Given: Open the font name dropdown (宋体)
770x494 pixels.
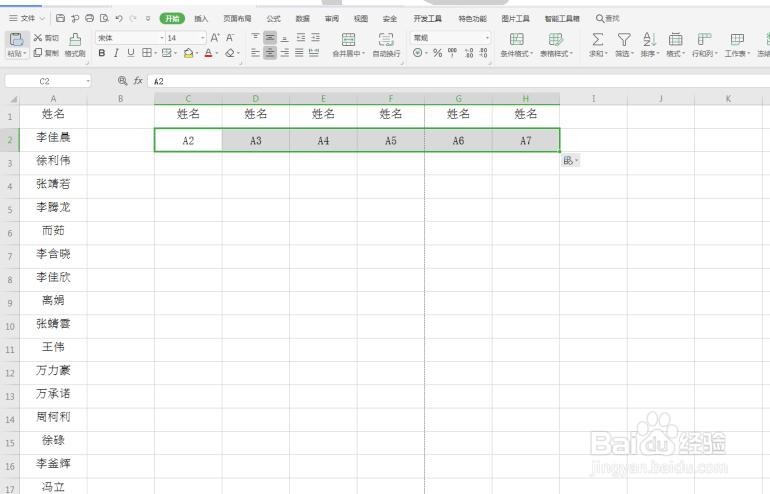Looking at the screenshot, I should pos(162,38).
